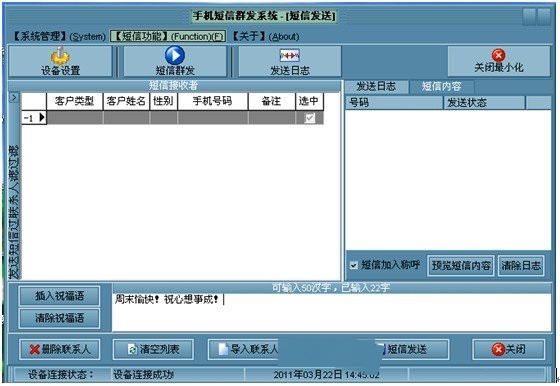Click the 删除联系人 red X icon
This screenshot has height=386, width=560.
coord(35,350)
